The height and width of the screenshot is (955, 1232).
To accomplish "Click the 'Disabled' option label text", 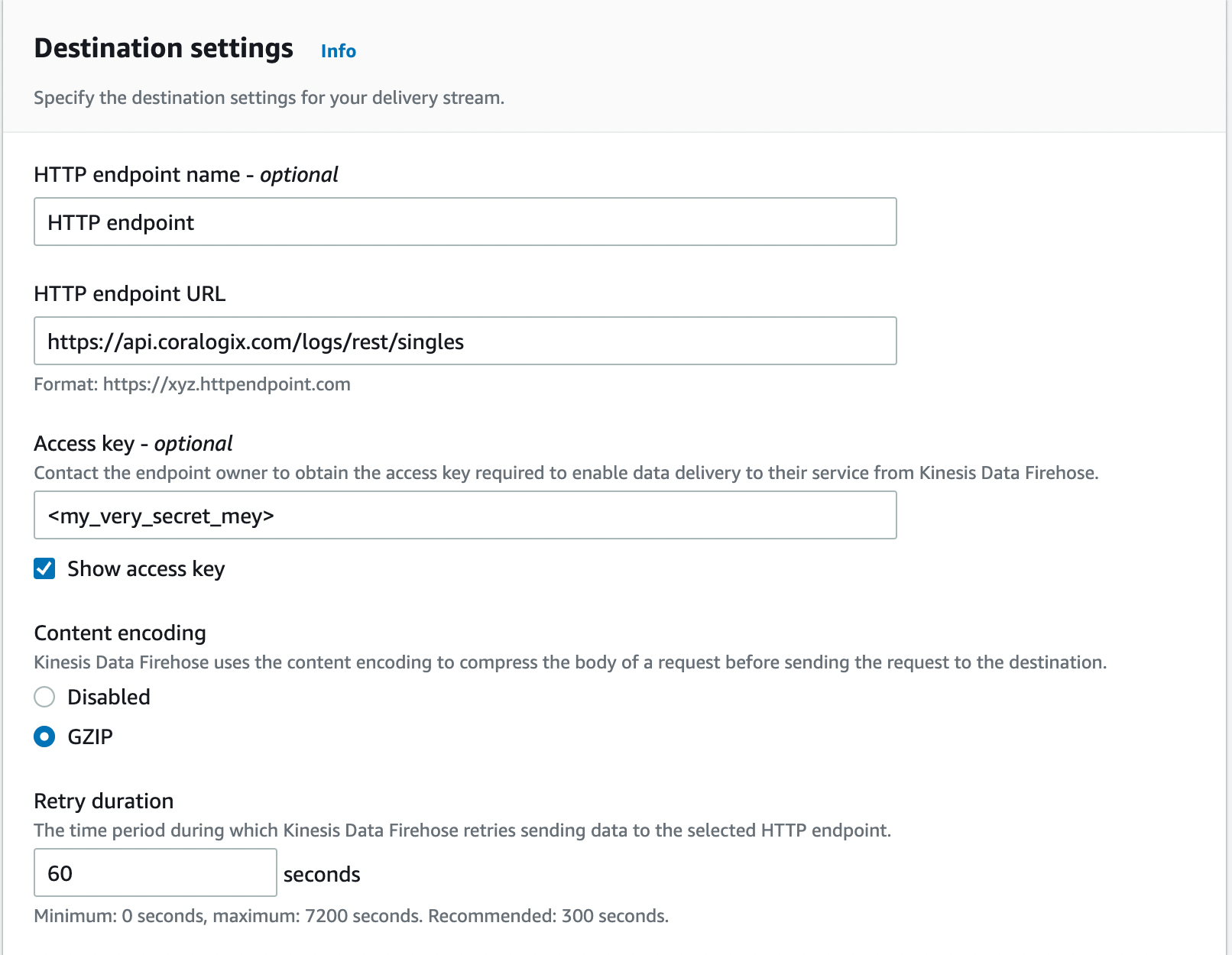I will (109, 697).
